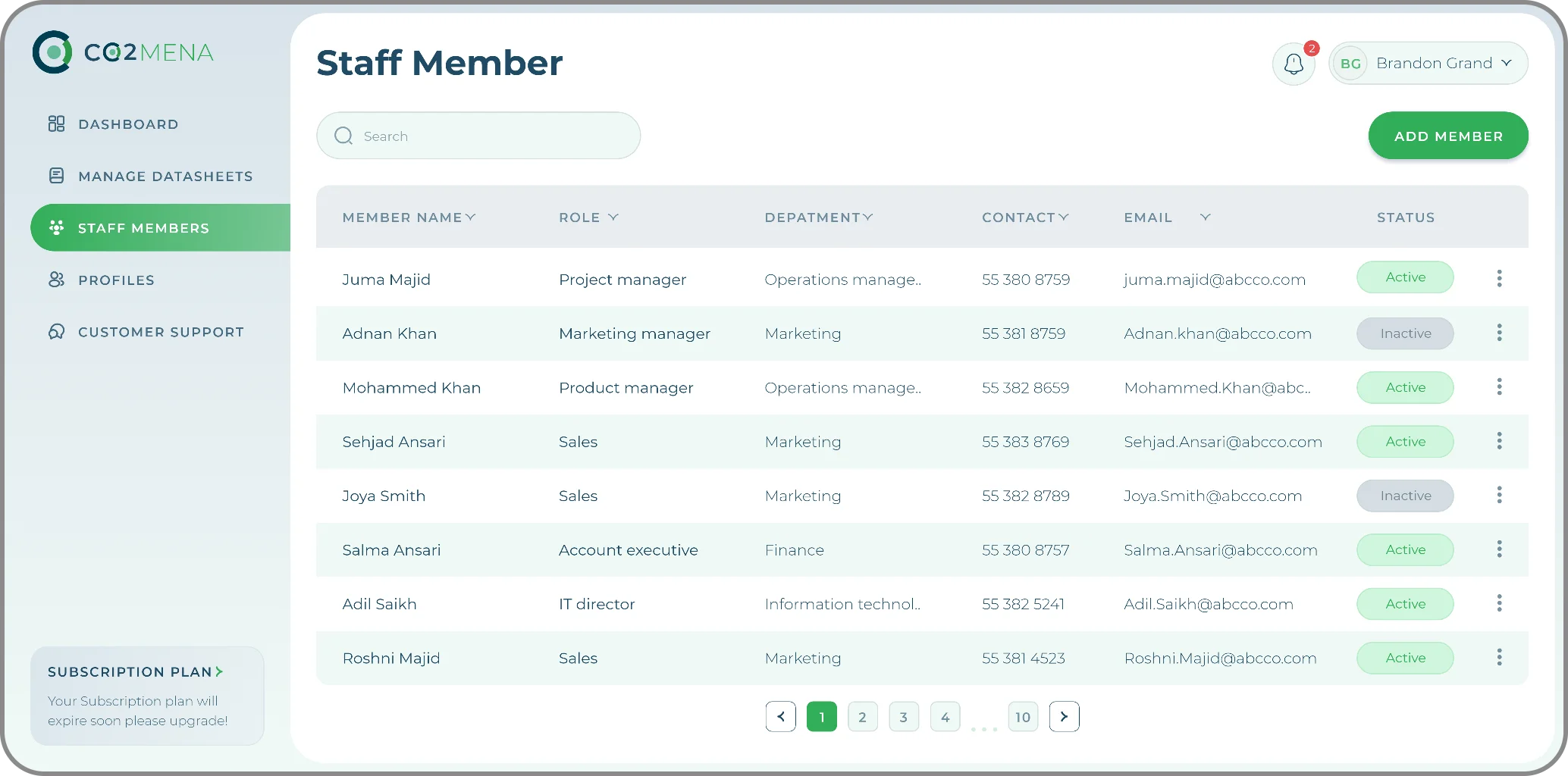Screen dimensions: 1568x776
Task: Open the three-dot menu for Juma Majid
Action: 1499,278
